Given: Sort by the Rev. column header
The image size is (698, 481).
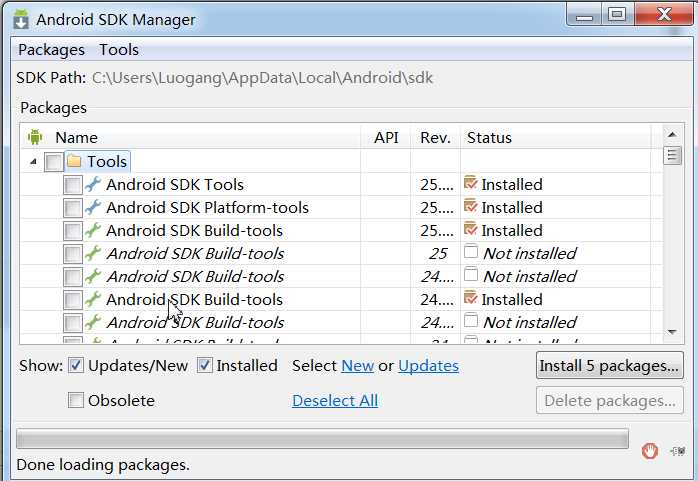Looking at the screenshot, I should click(x=435, y=137).
